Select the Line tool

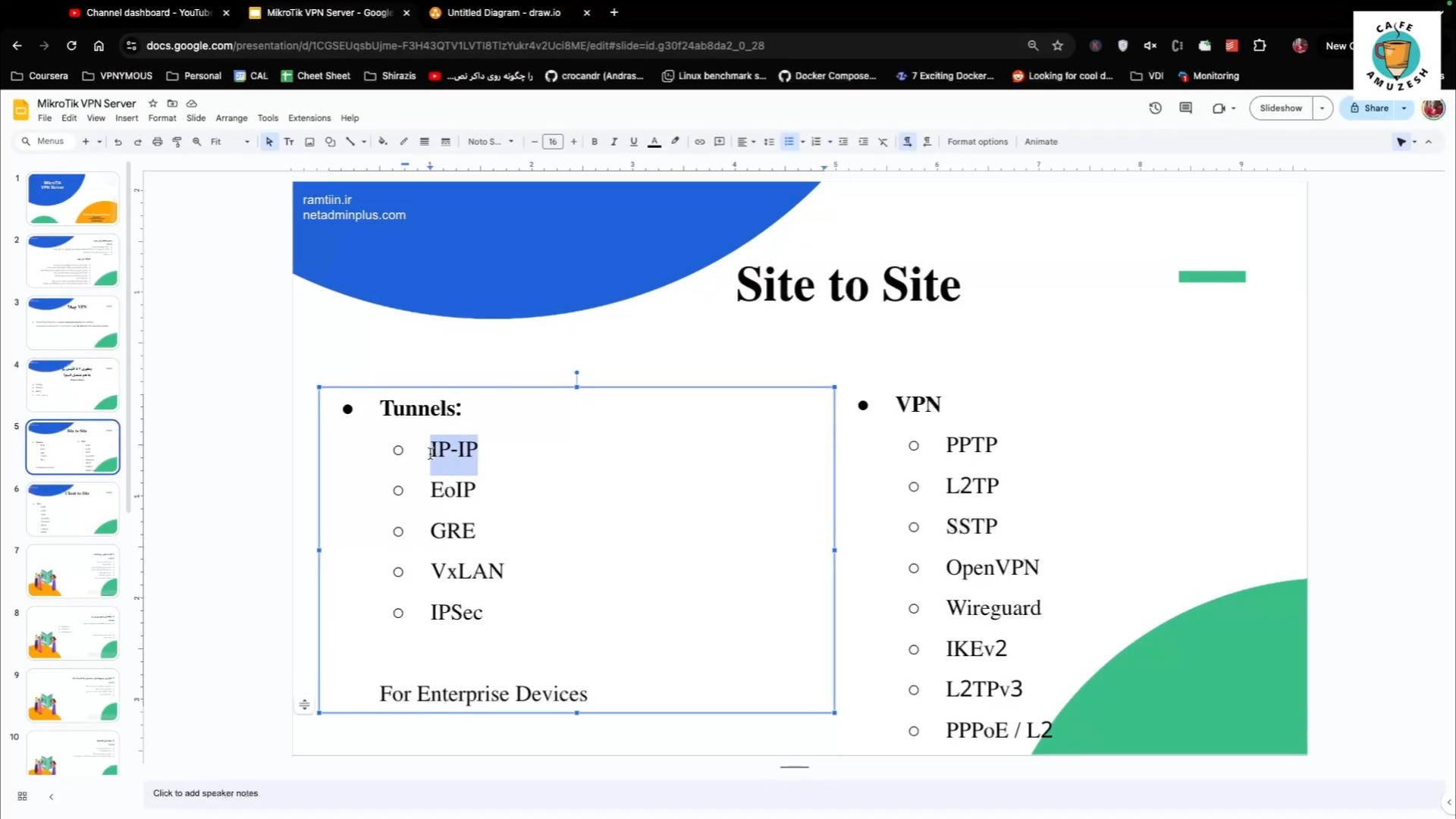[x=350, y=142]
